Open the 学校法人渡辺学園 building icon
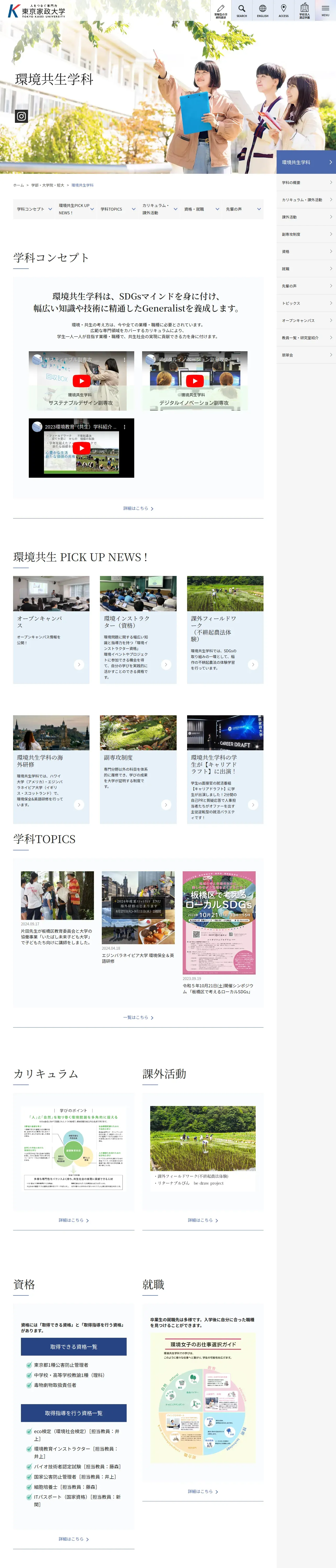Viewport: 336px width, 1568px height. coord(304,10)
